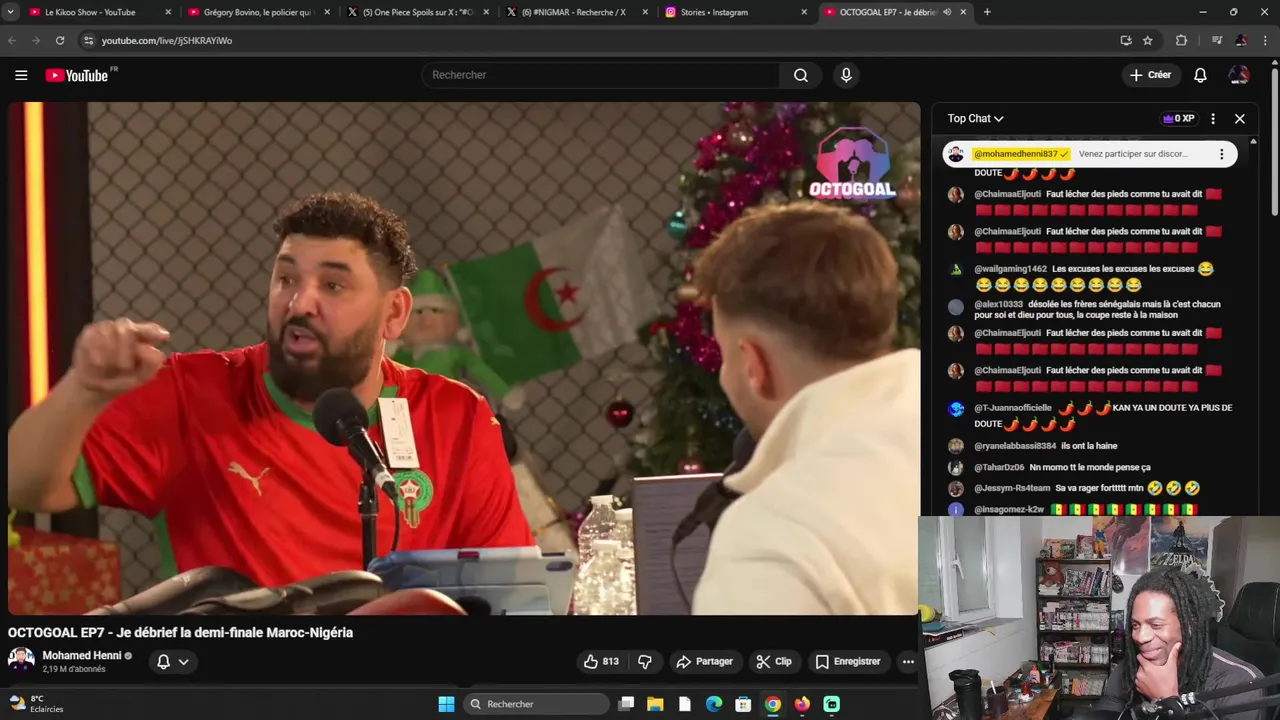Screen dimensions: 1280x720
Task: Switch to the One Piece Spoils X tab
Action: [x=418, y=12]
